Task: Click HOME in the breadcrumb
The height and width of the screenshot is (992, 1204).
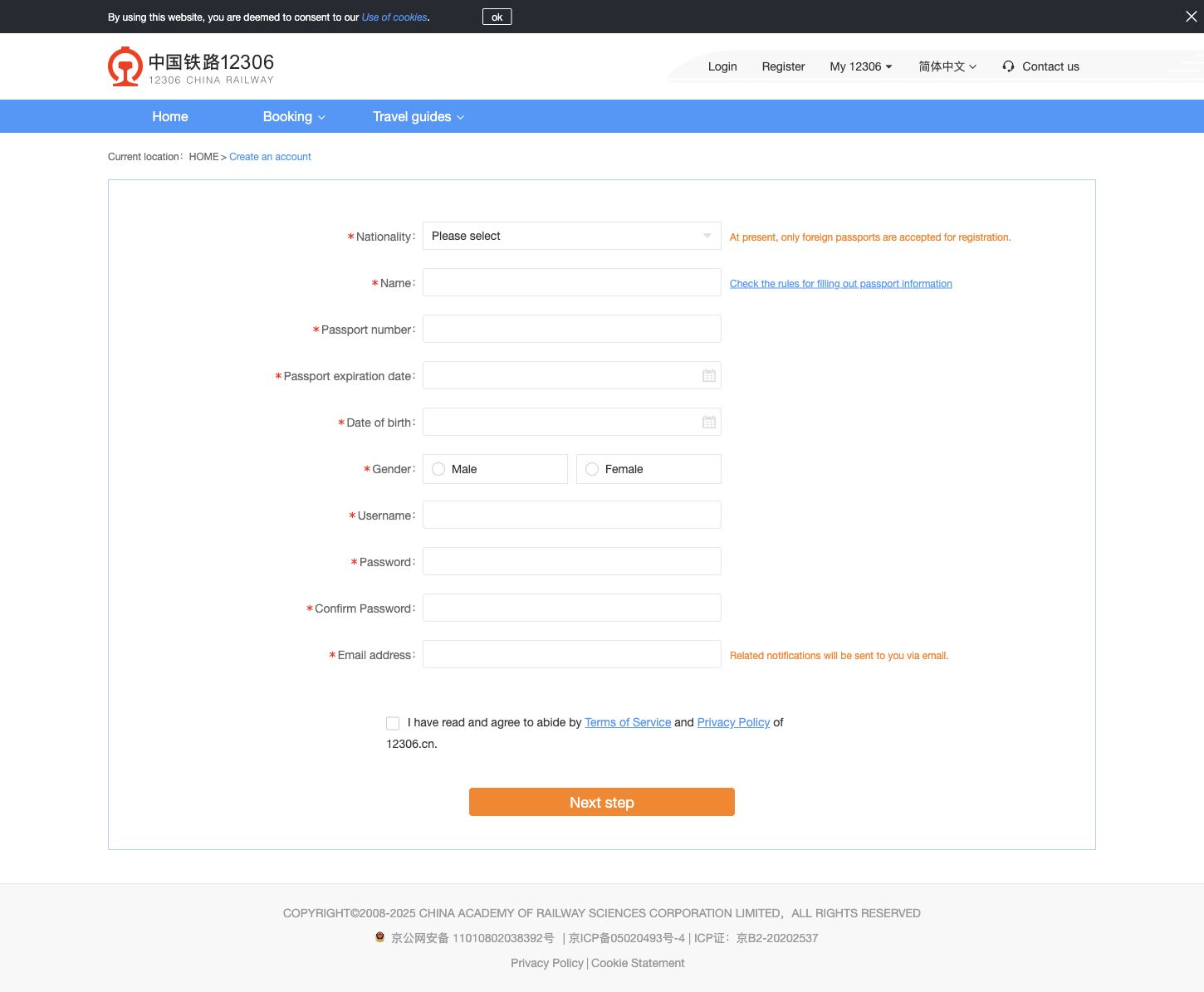Action: tap(203, 157)
